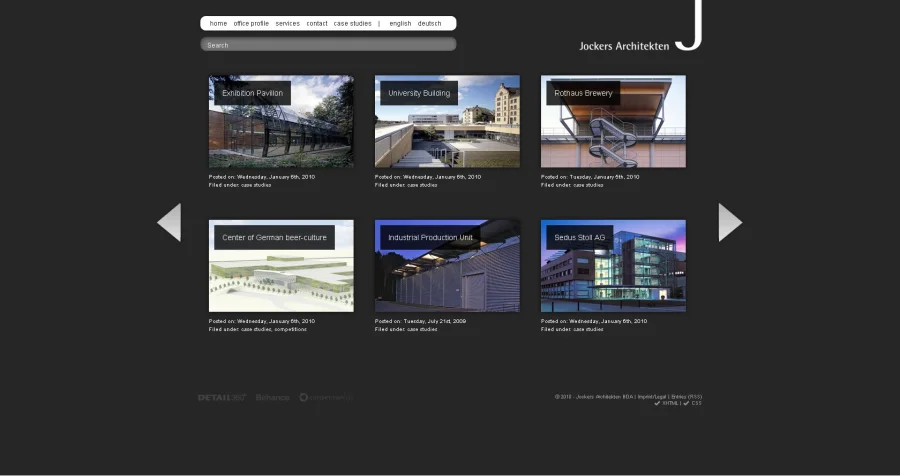
Task: Open the Behance footer logo
Action: (272, 397)
